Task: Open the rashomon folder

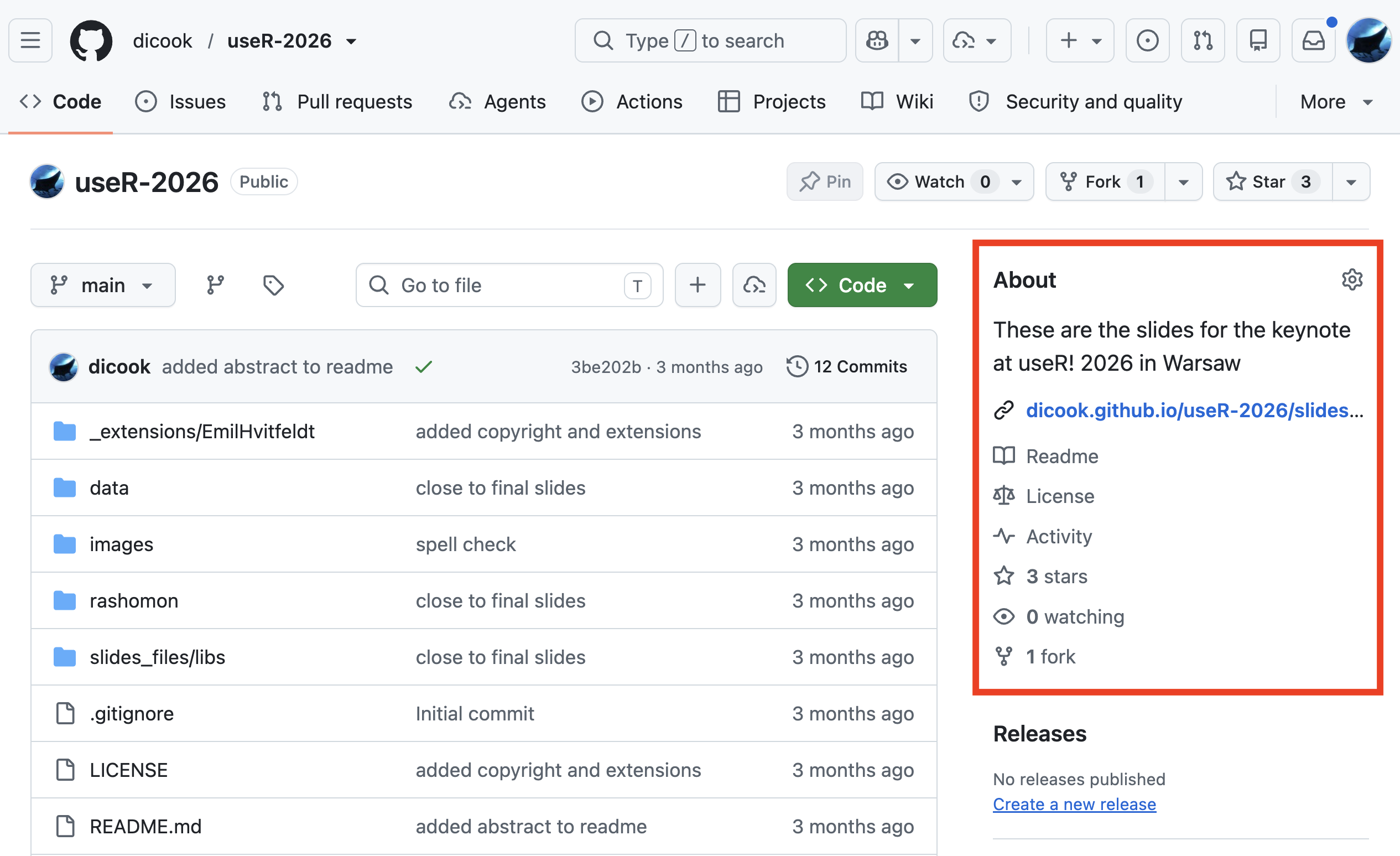Action: pos(134,601)
